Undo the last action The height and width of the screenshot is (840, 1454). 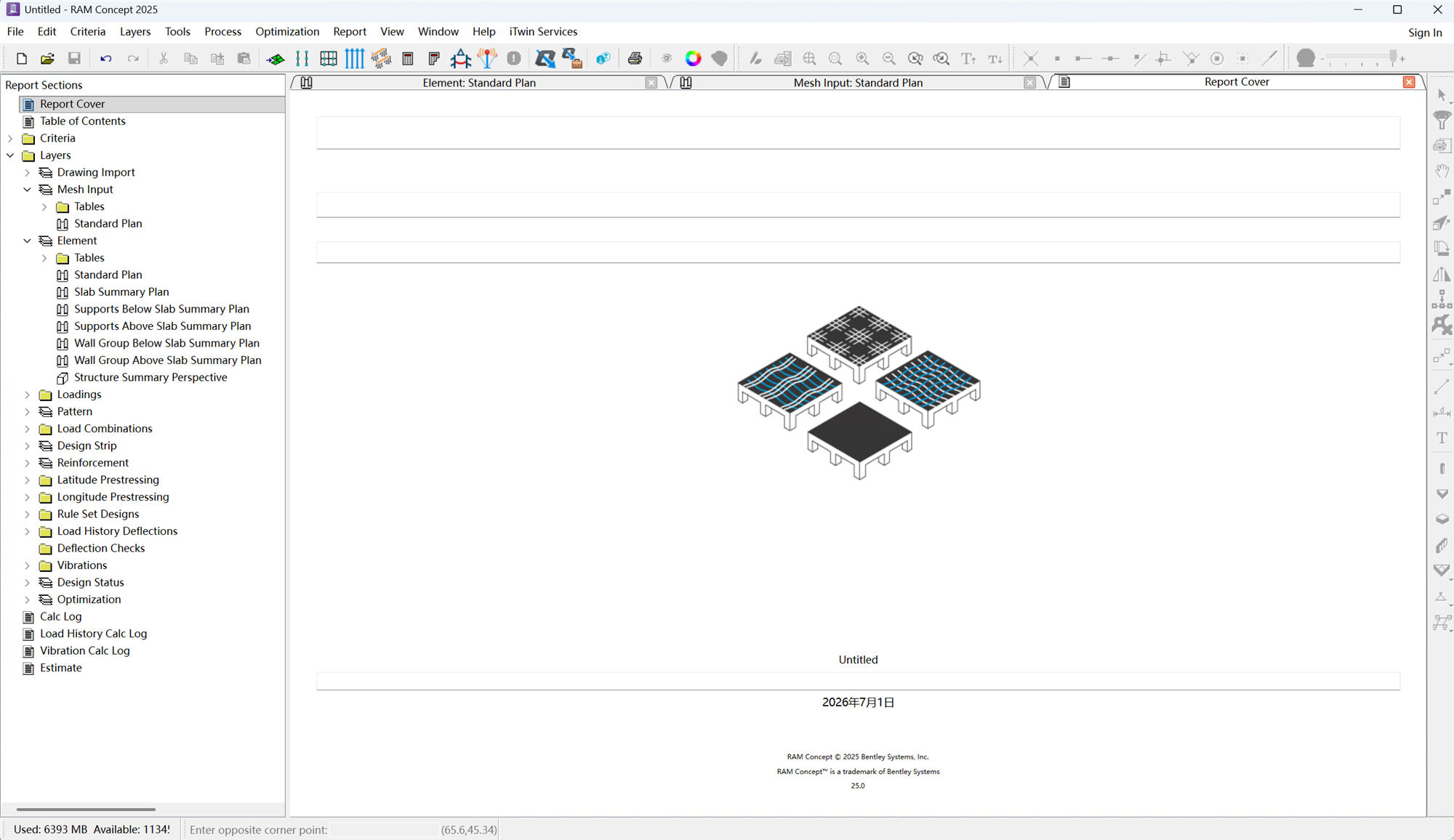coord(106,59)
